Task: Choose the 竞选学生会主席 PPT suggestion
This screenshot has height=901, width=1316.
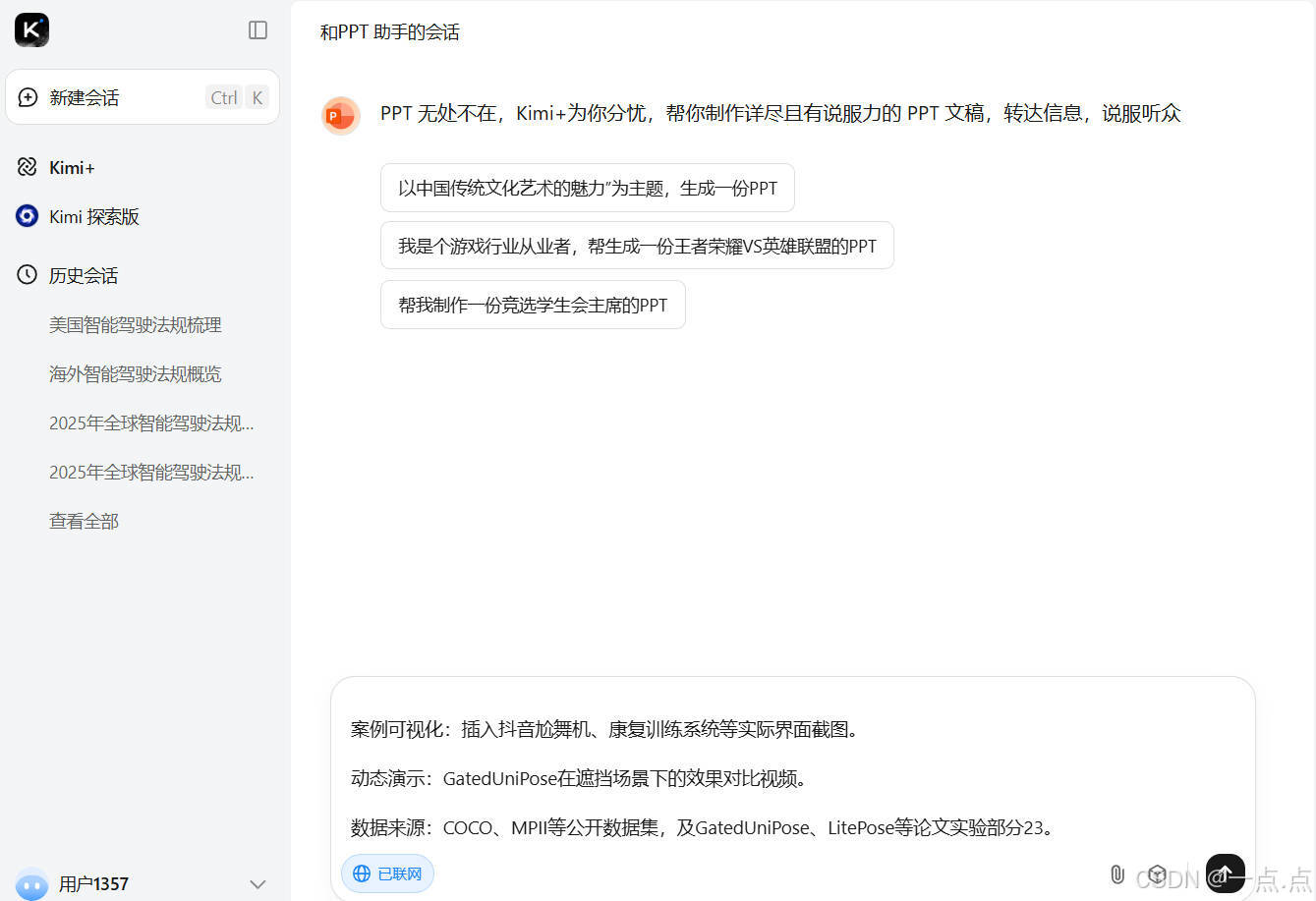Action: [533, 305]
